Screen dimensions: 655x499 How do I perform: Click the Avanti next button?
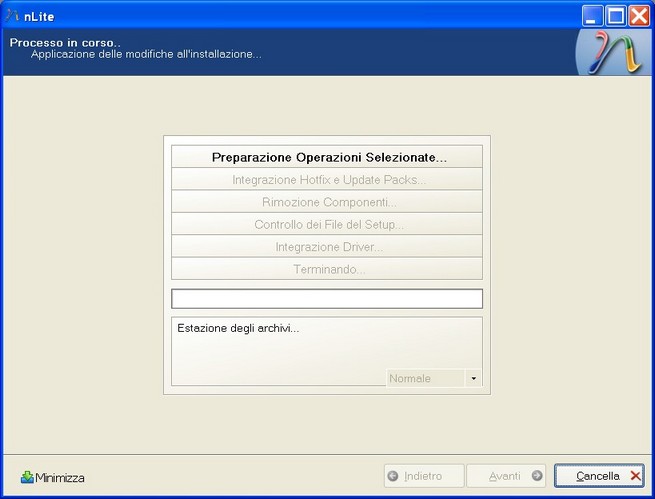(506, 476)
